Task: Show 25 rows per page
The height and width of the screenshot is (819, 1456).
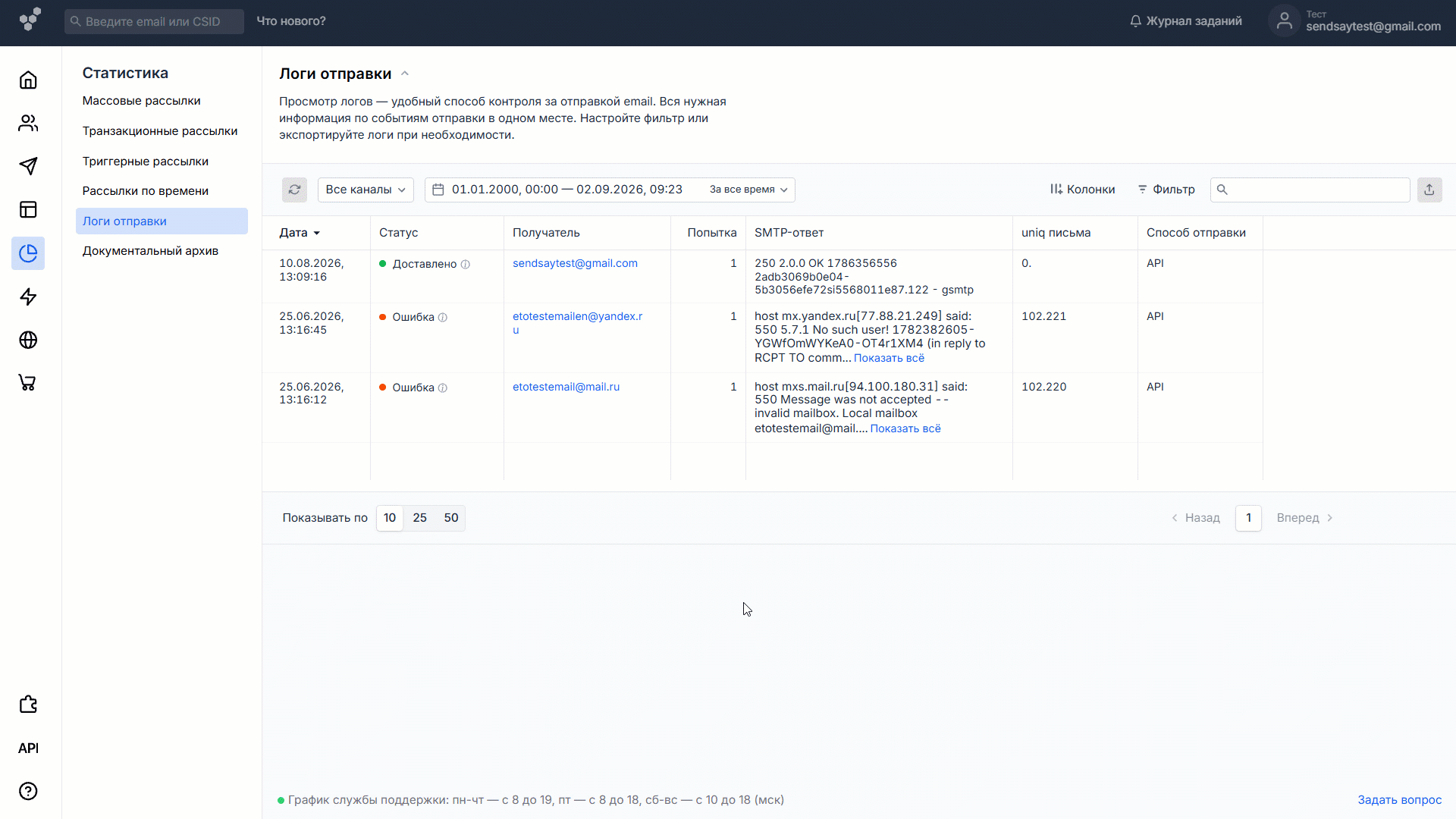Action: 419,518
